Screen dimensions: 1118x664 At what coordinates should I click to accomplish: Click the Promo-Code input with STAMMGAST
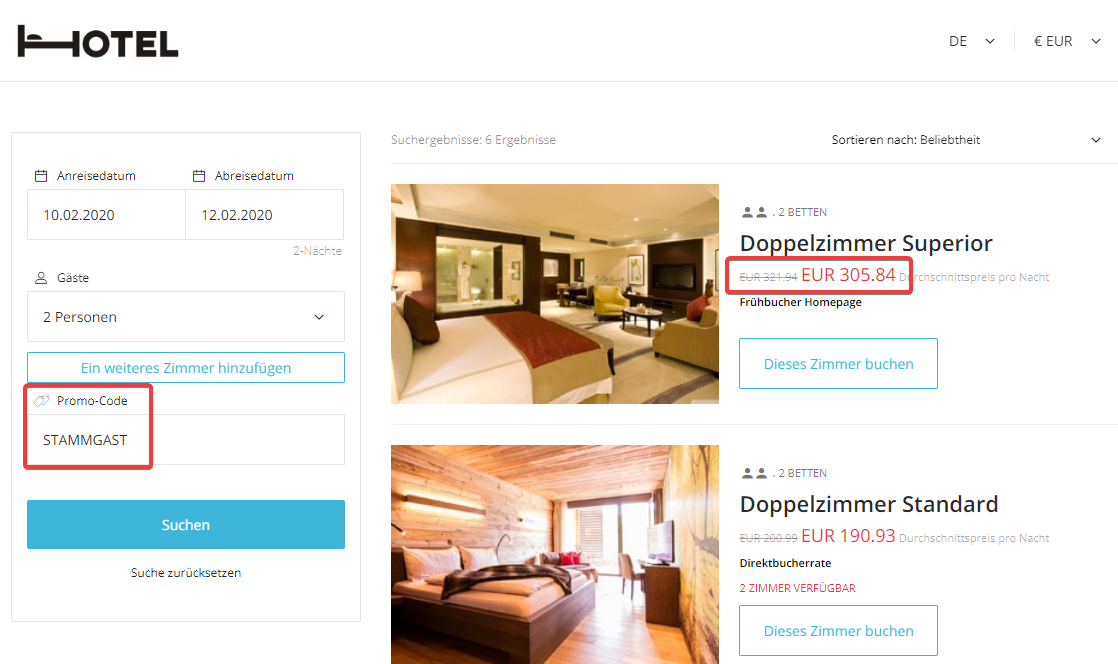click(x=185, y=440)
